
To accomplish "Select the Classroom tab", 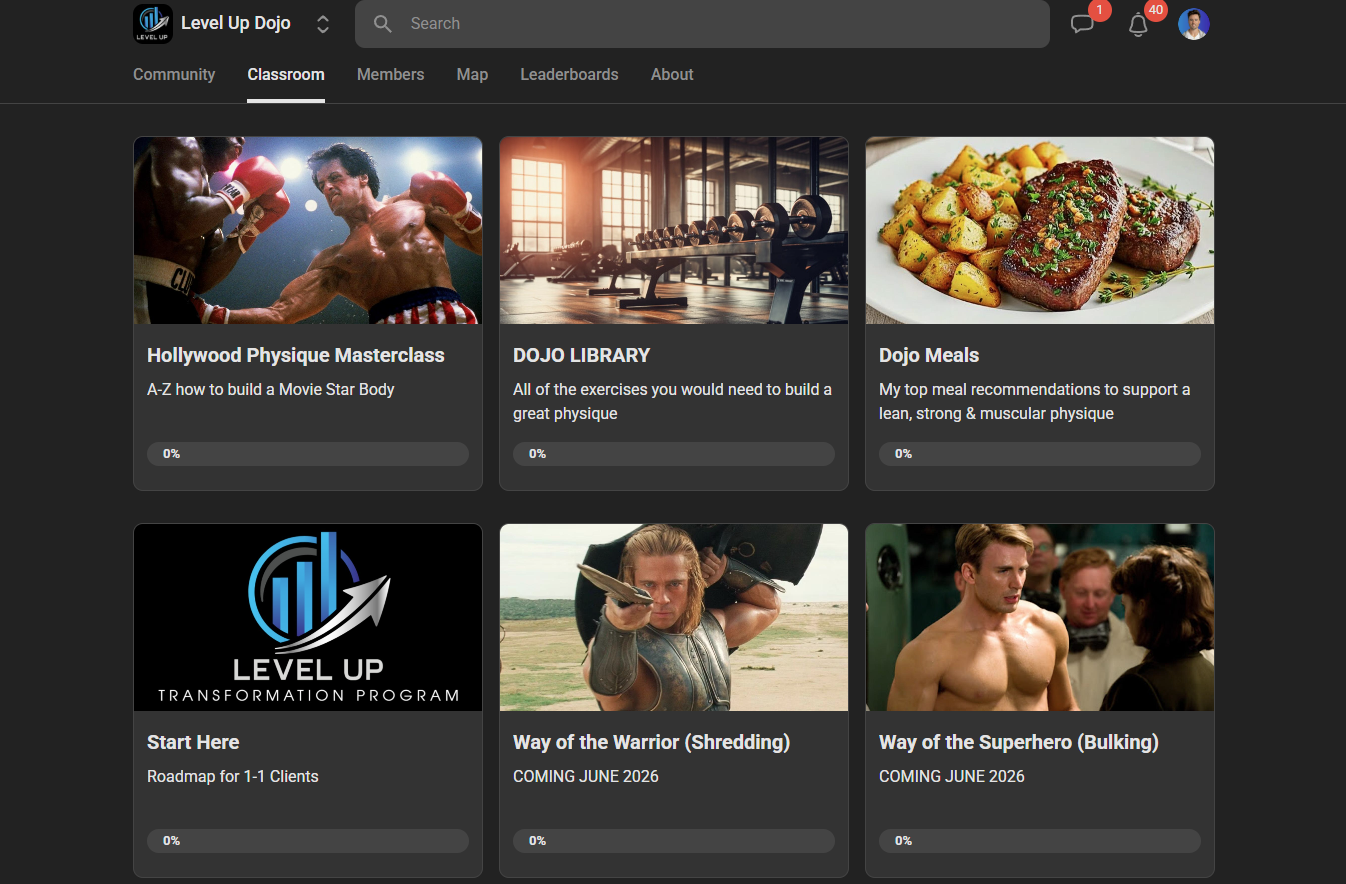I will tap(286, 74).
